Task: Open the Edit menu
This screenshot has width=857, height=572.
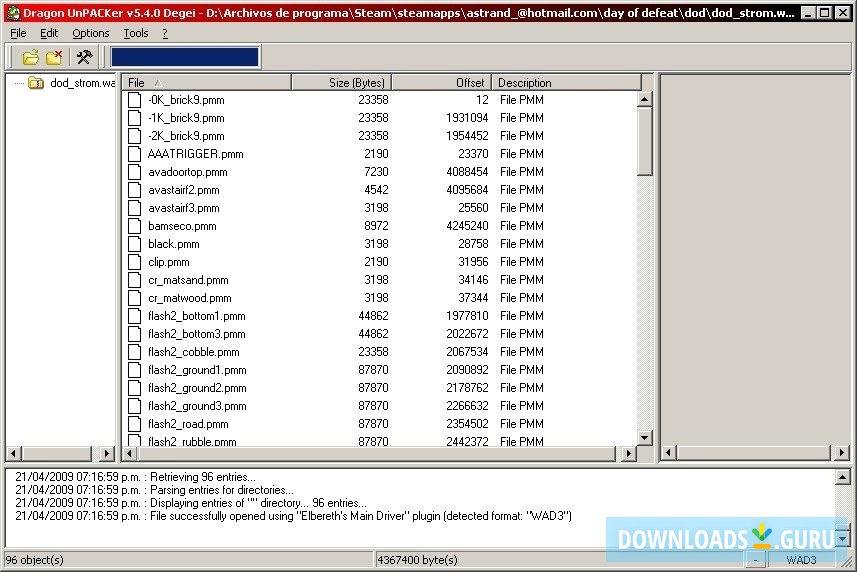Action: point(49,33)
